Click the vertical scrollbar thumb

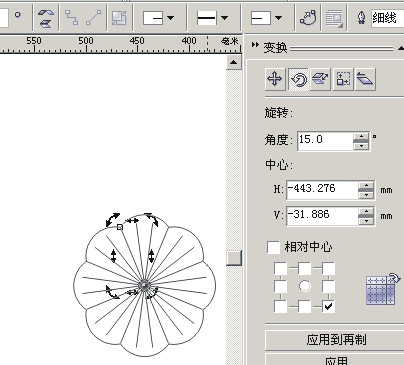[x=234, y=258]
